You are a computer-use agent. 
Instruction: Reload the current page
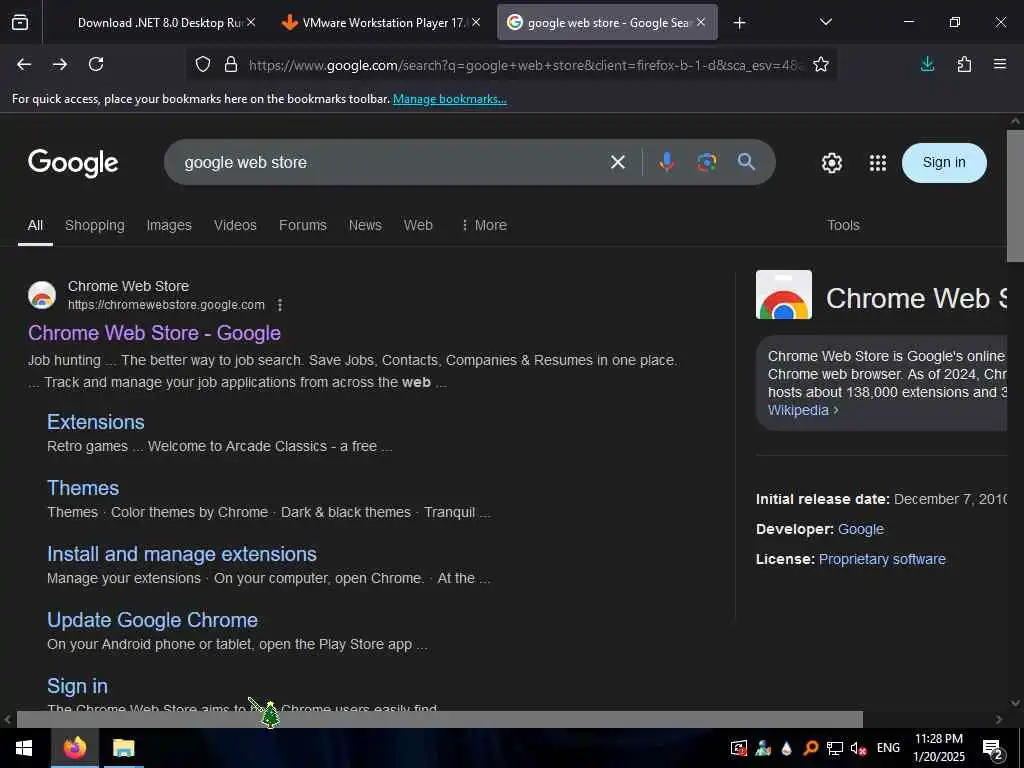click(x=96, y=64)
